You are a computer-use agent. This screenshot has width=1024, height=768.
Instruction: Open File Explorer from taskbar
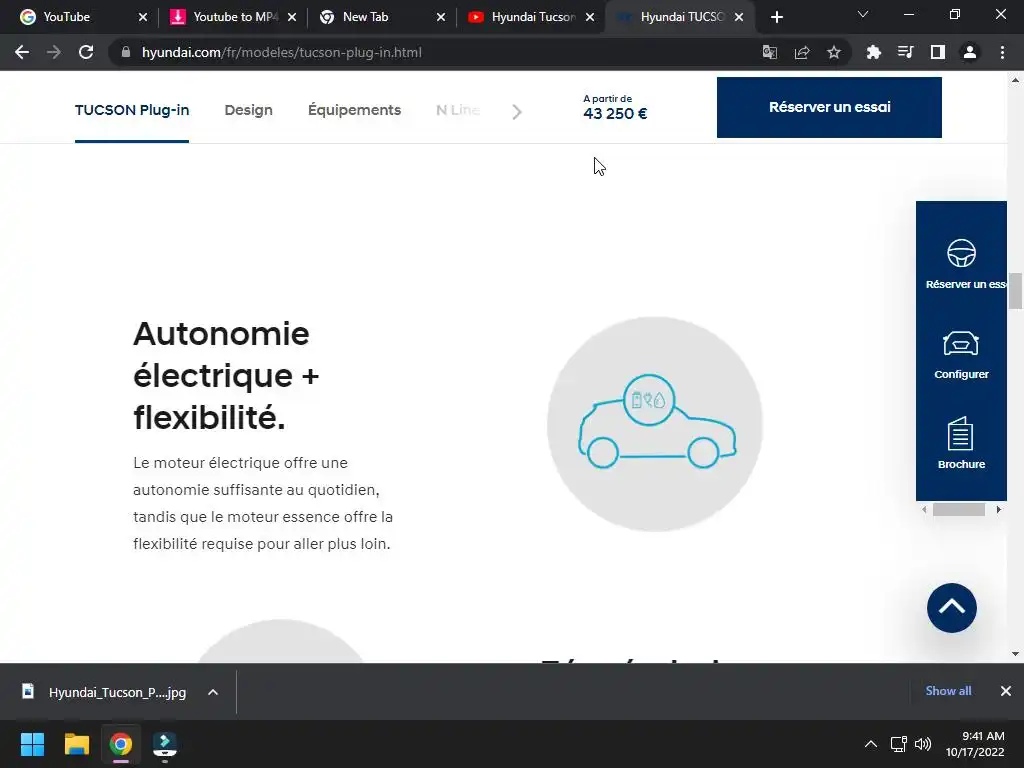coord(76,744)
